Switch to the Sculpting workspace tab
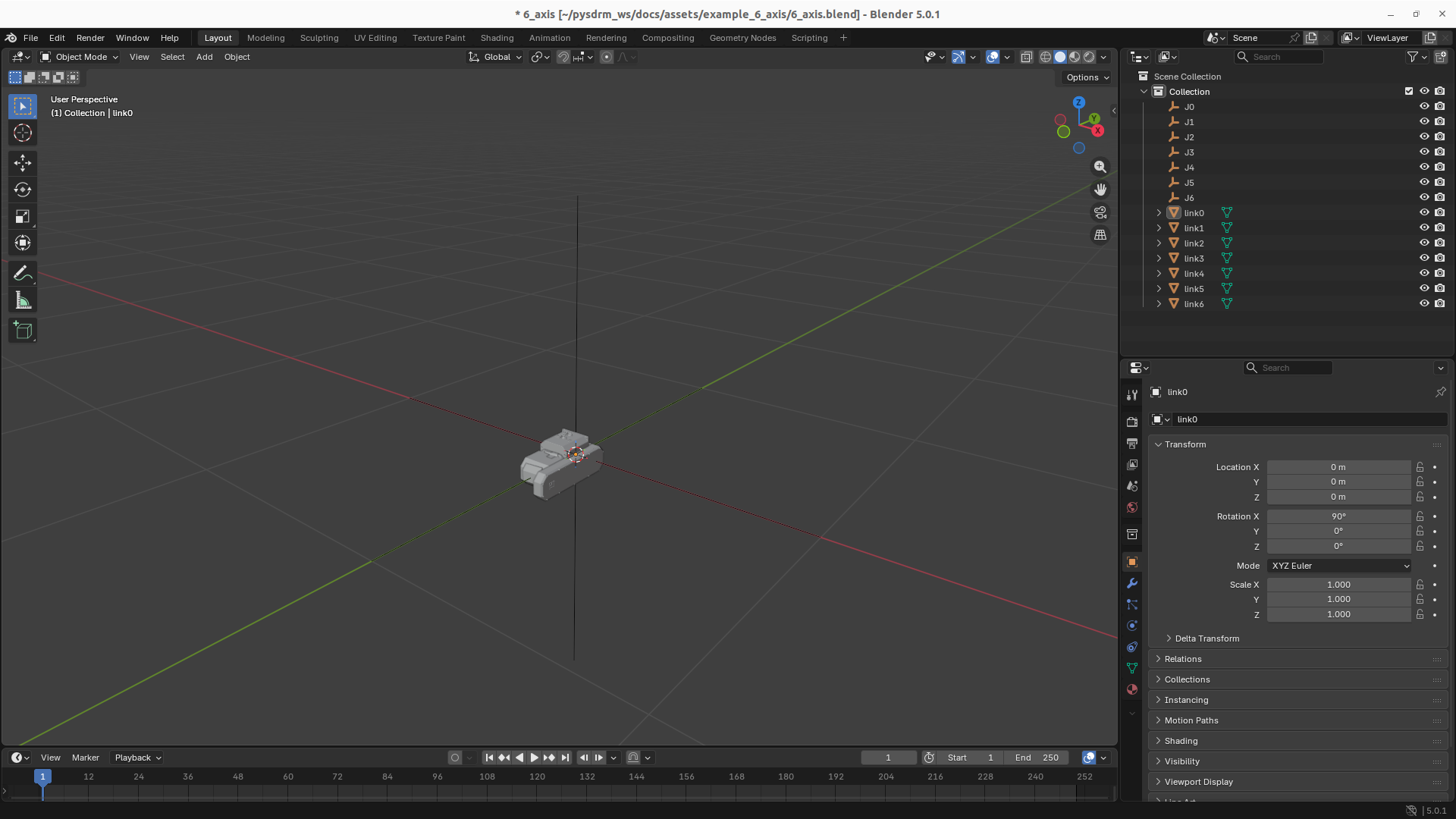Image resolution: width=1456 pixels, height=819 pixels. click(x=318, y=38)
